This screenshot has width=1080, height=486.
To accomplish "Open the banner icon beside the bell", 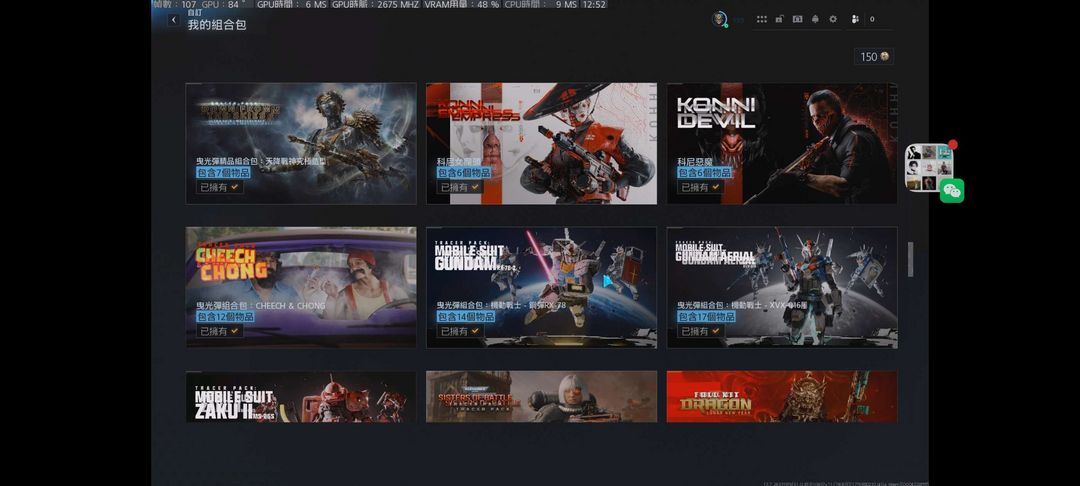I will pyautogui.click(x=797, y=19).
